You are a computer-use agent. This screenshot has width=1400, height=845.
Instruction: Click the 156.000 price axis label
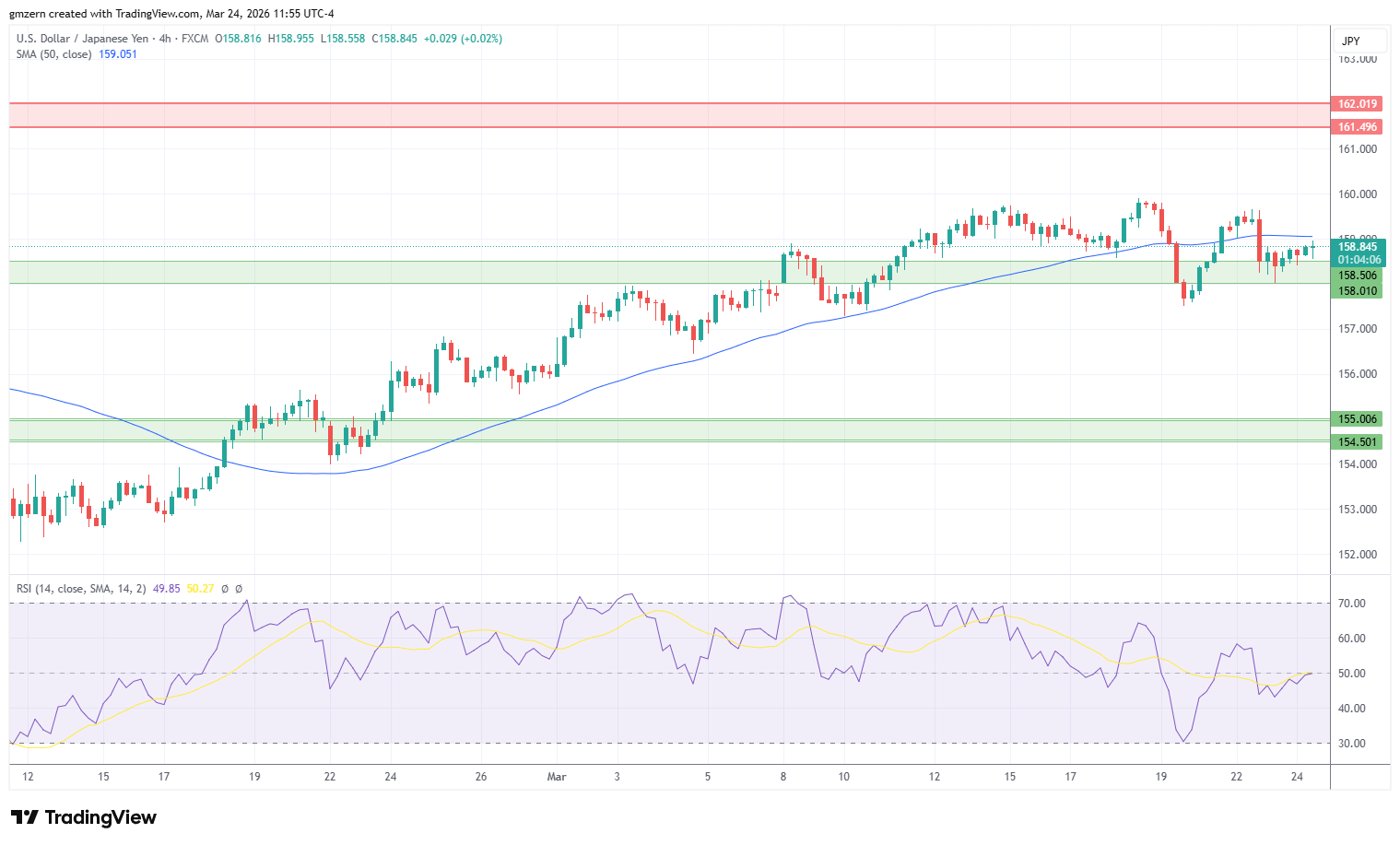(x=1358, y=374)
